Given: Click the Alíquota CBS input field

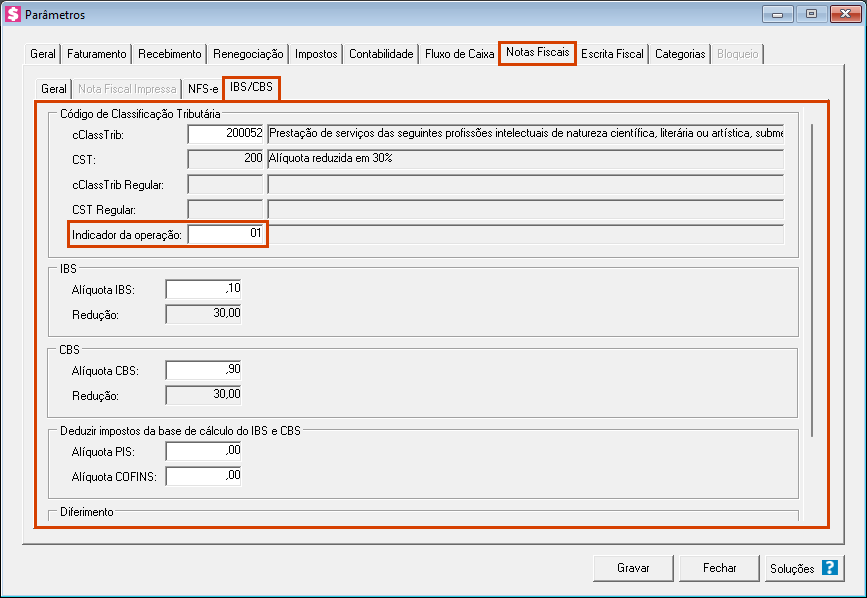Looking at the screenshot, I should 204,370.
